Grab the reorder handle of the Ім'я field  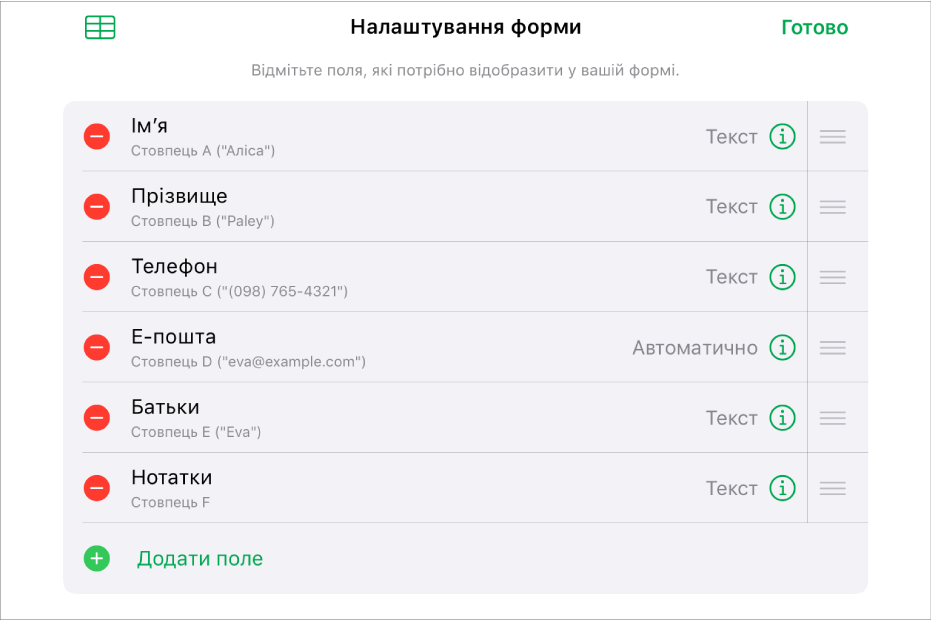click(833, 136)
